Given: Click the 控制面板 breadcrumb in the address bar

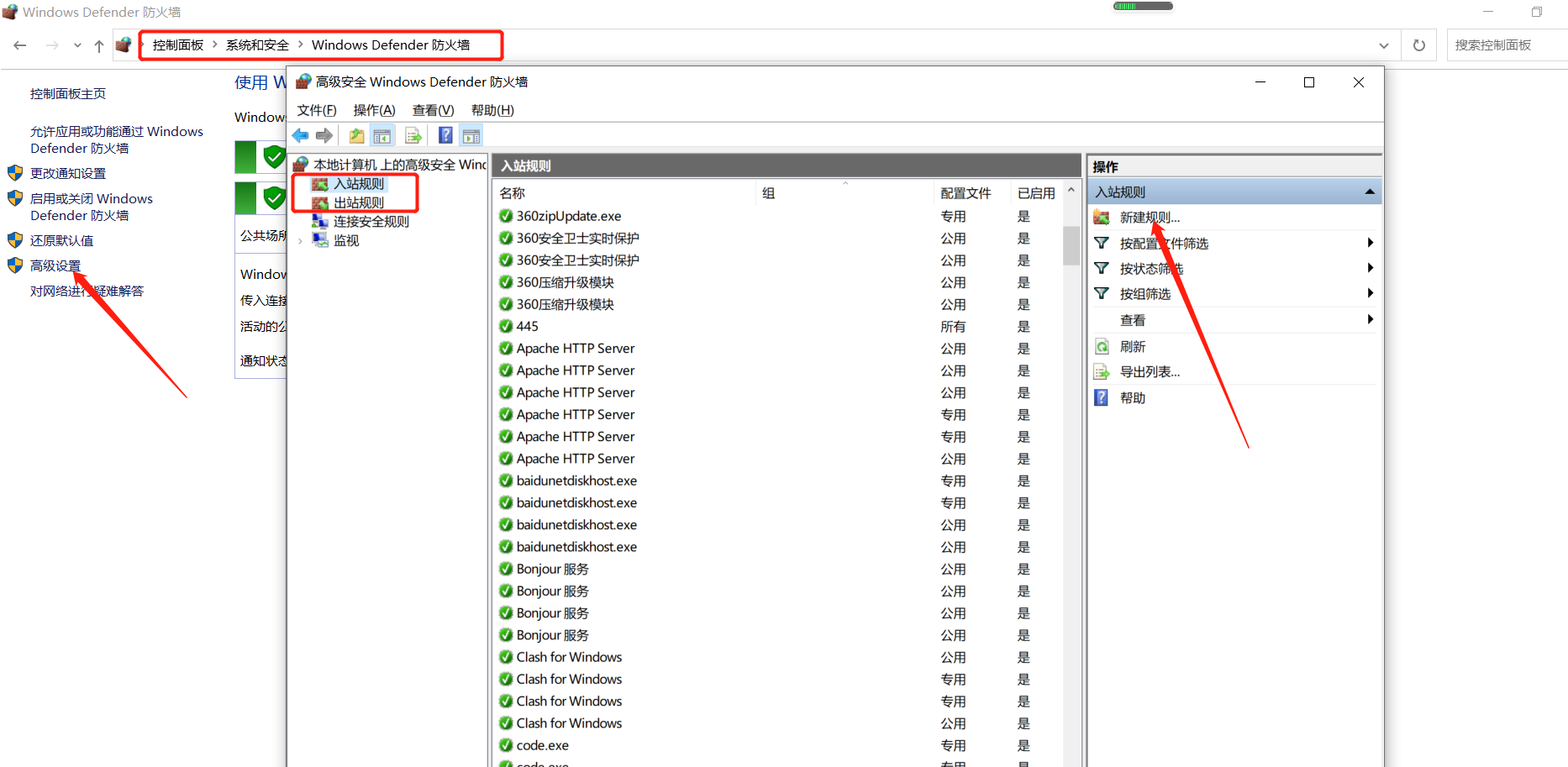Looking at the screenshot, I should [177, 45].
